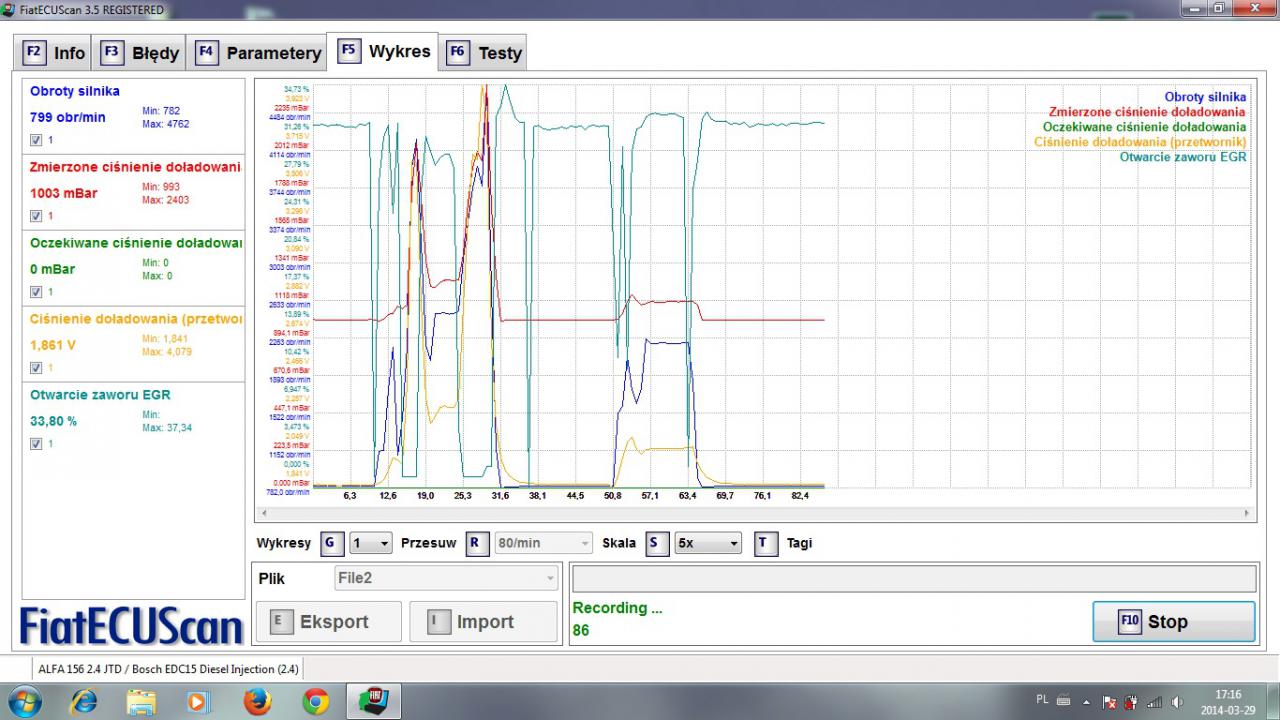The width and height of the screenshot is (1280, 720).
Task: Click the ALFA 156 2.4 JTD status bar entry
Action: [168, 668]
